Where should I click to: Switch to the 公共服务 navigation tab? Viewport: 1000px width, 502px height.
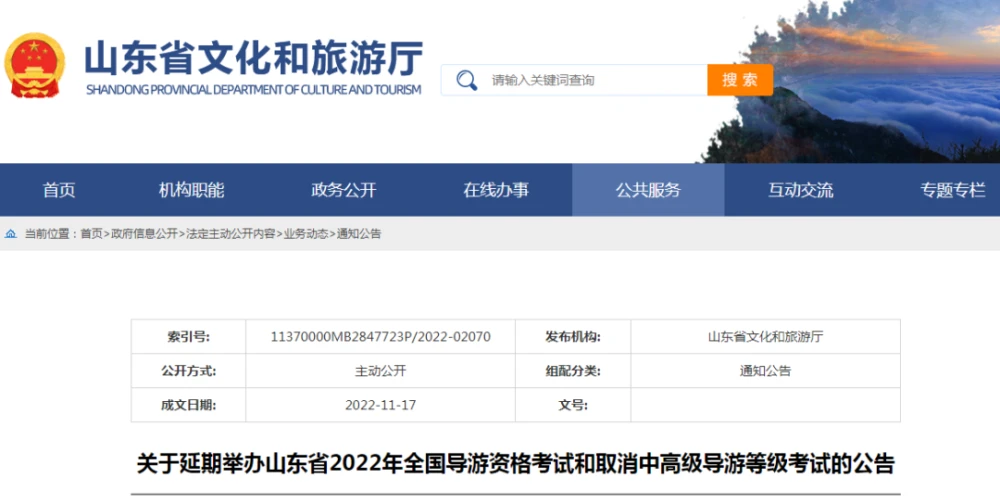[x=648, y=190]
